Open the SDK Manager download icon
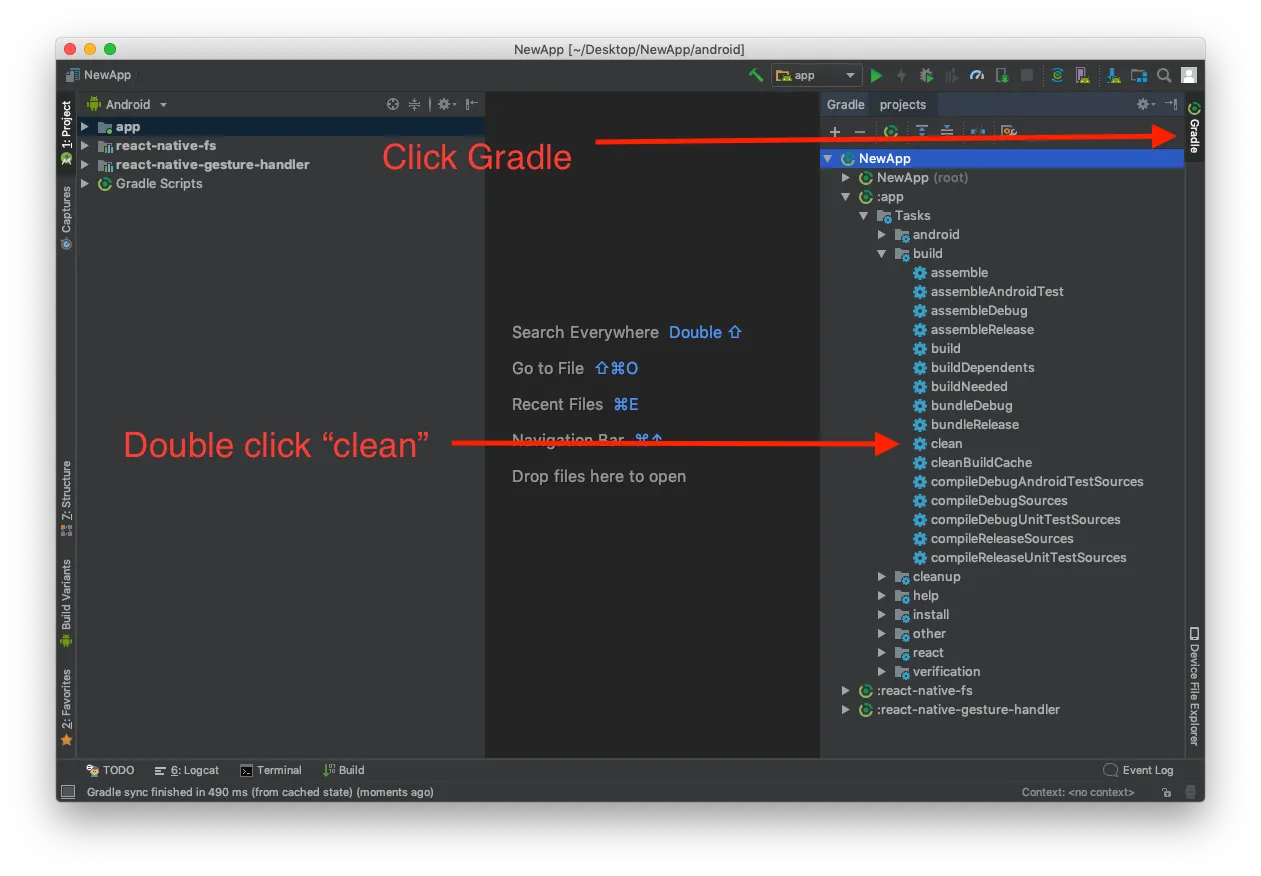This screenshot has width=1261, height=876. [1113, 75]
